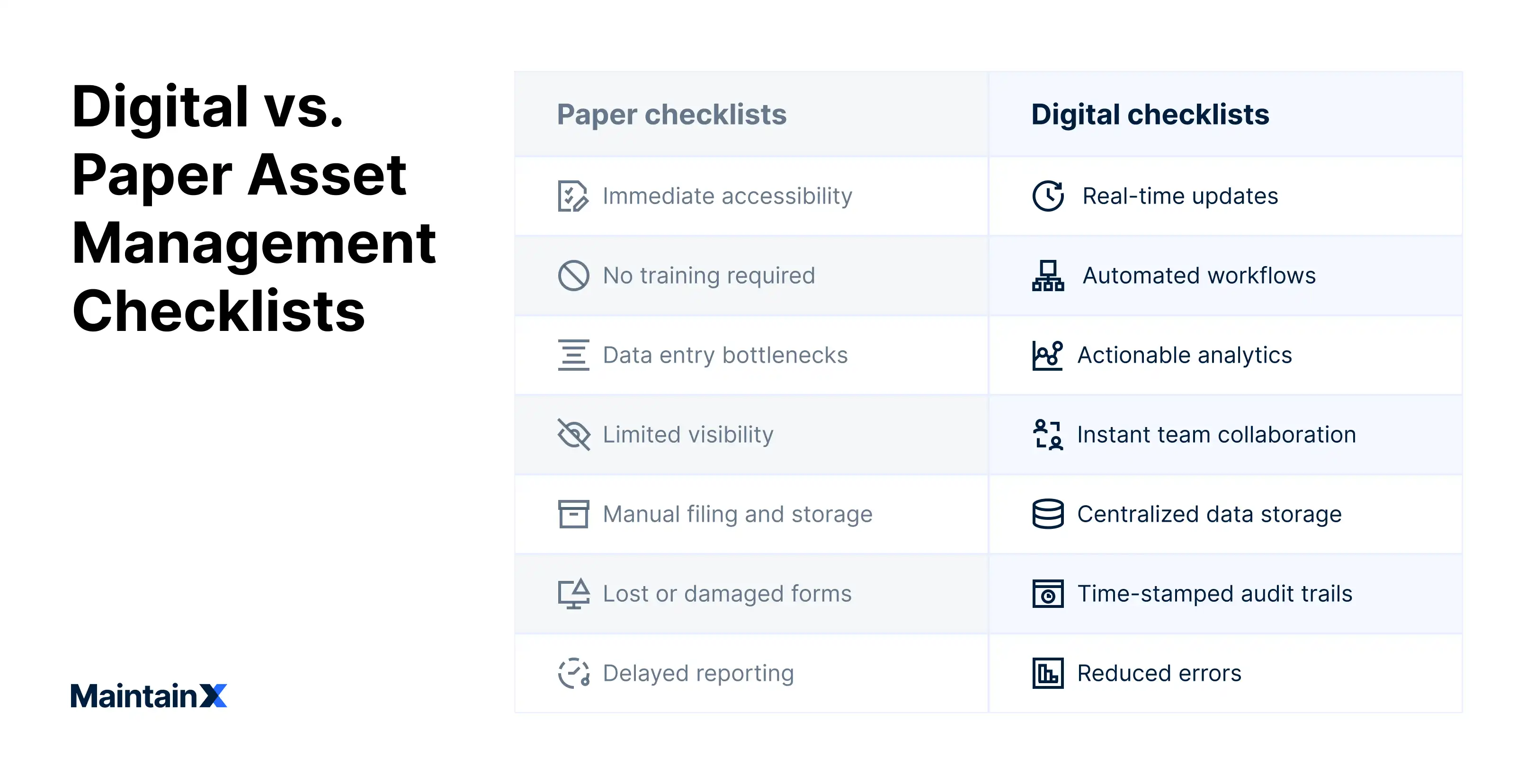This screenshot has height=784, width=1534.
Task: Select the Digital checklists column header
Action: pos(1149,114)
